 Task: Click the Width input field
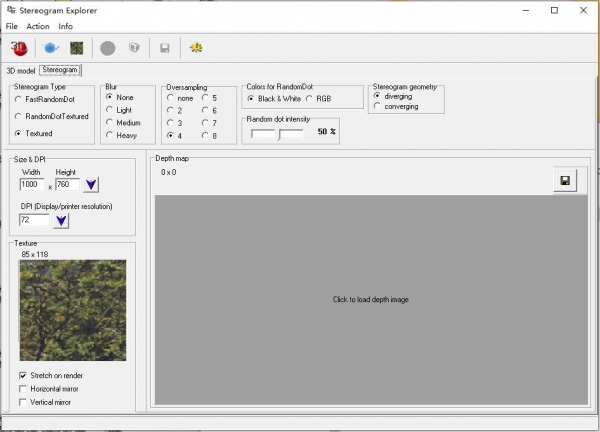point(33,185)
